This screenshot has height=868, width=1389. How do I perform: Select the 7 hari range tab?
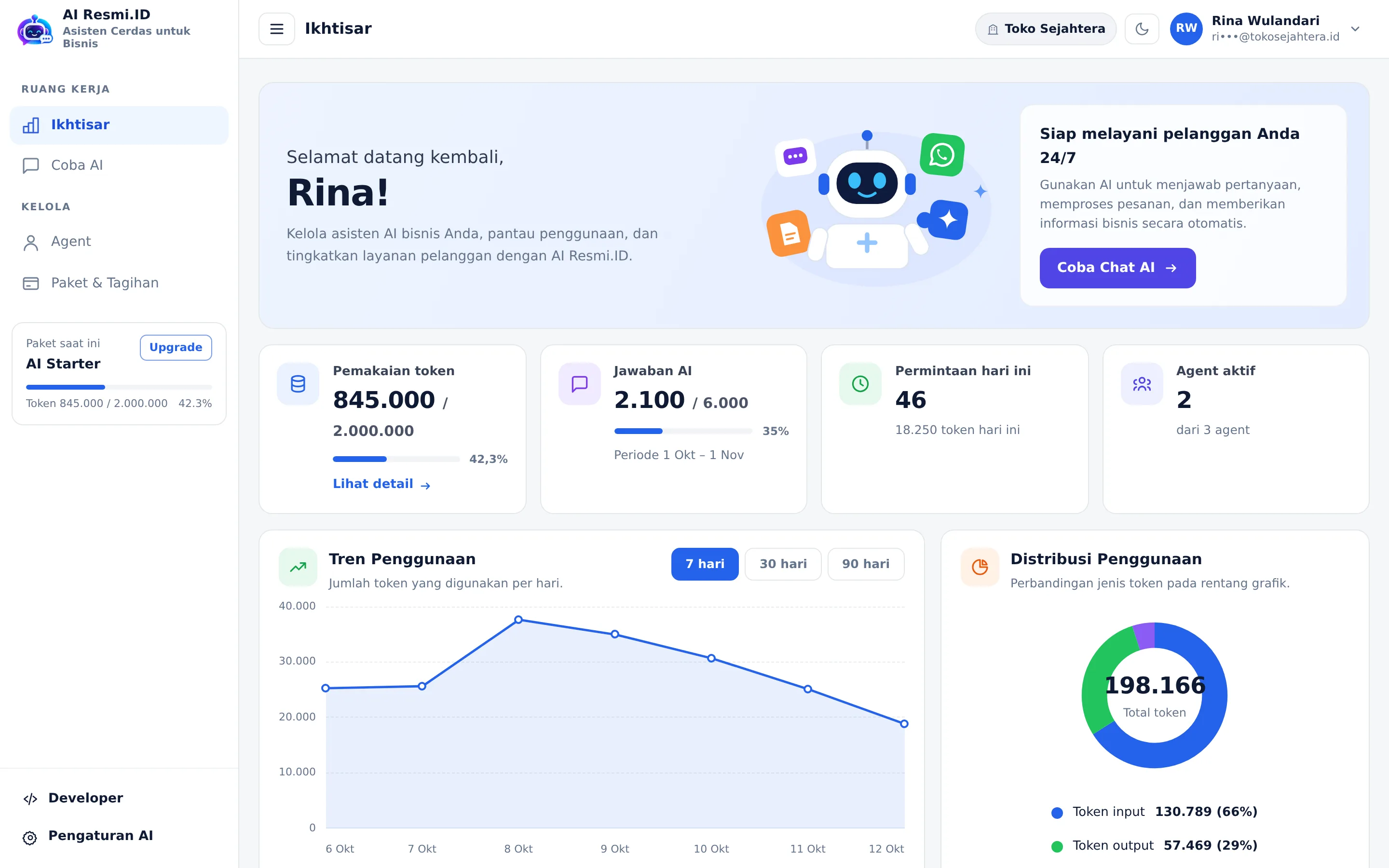click(x=704, y=564)
